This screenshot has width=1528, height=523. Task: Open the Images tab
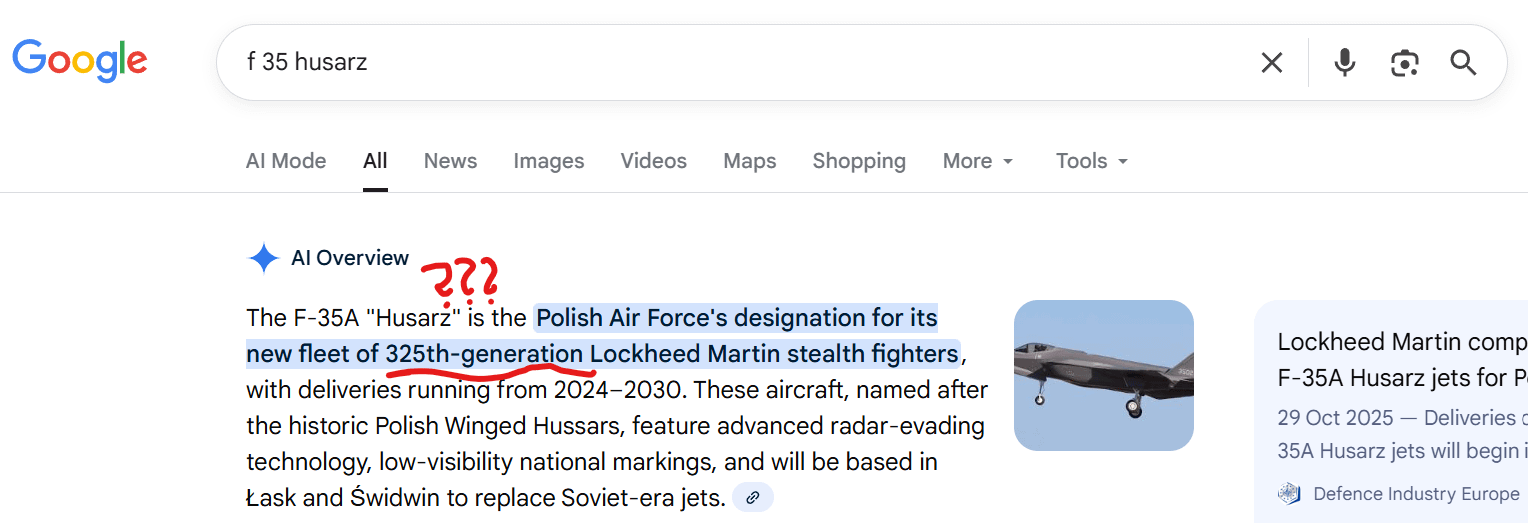click(x=548, y=161)
